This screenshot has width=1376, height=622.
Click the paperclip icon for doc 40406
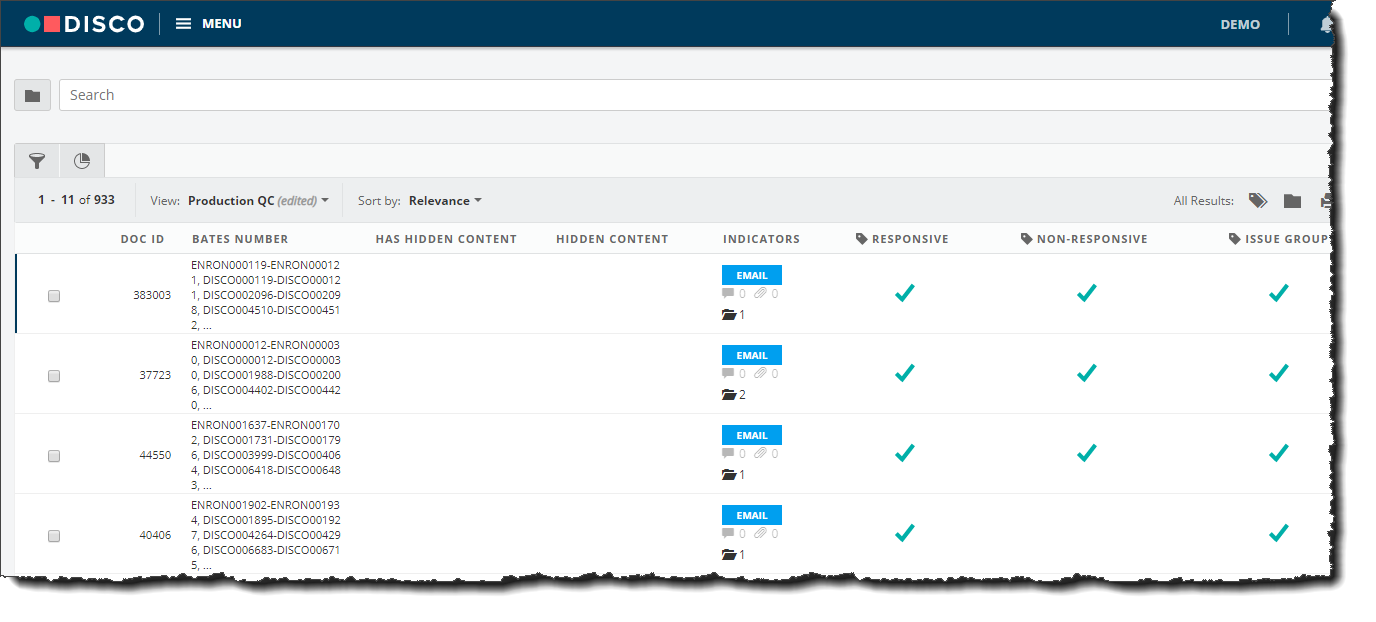point(760,534)
